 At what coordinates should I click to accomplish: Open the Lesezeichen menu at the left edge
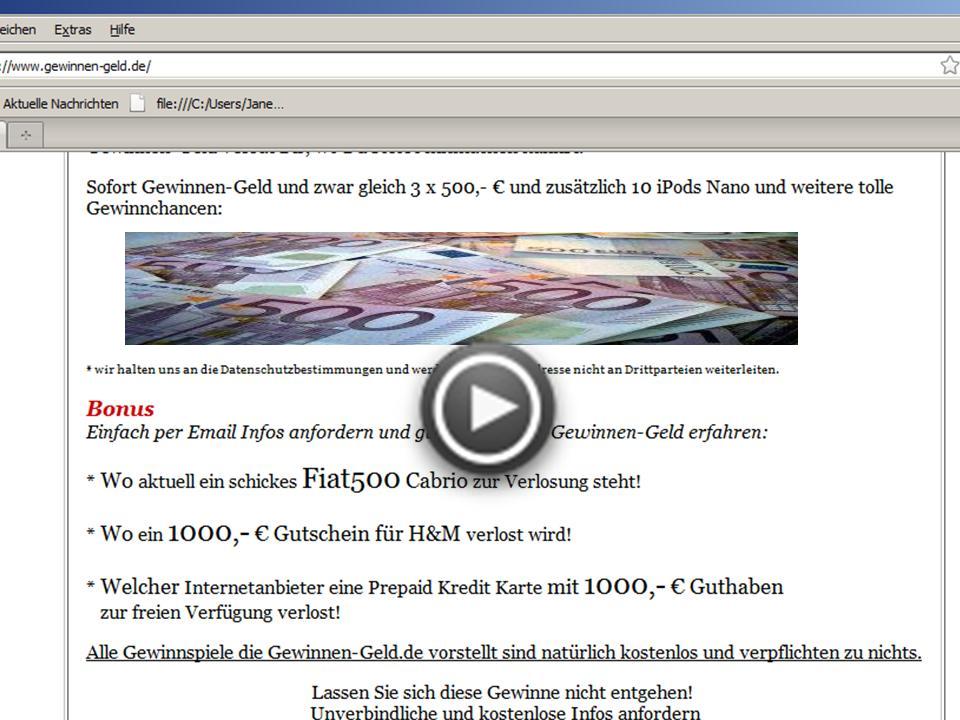[x=15, y=30]
